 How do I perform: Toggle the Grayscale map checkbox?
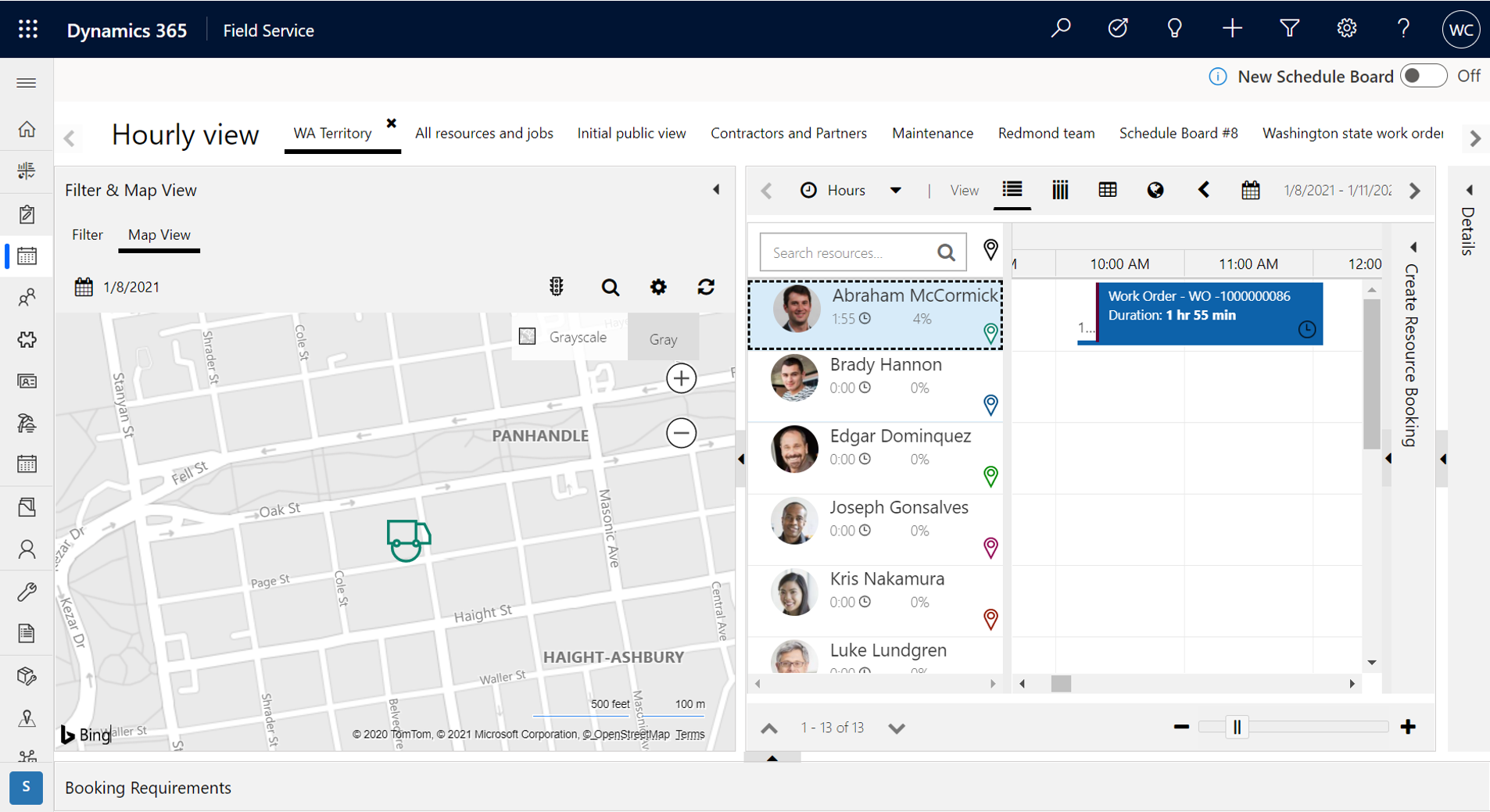click(528, 336)
